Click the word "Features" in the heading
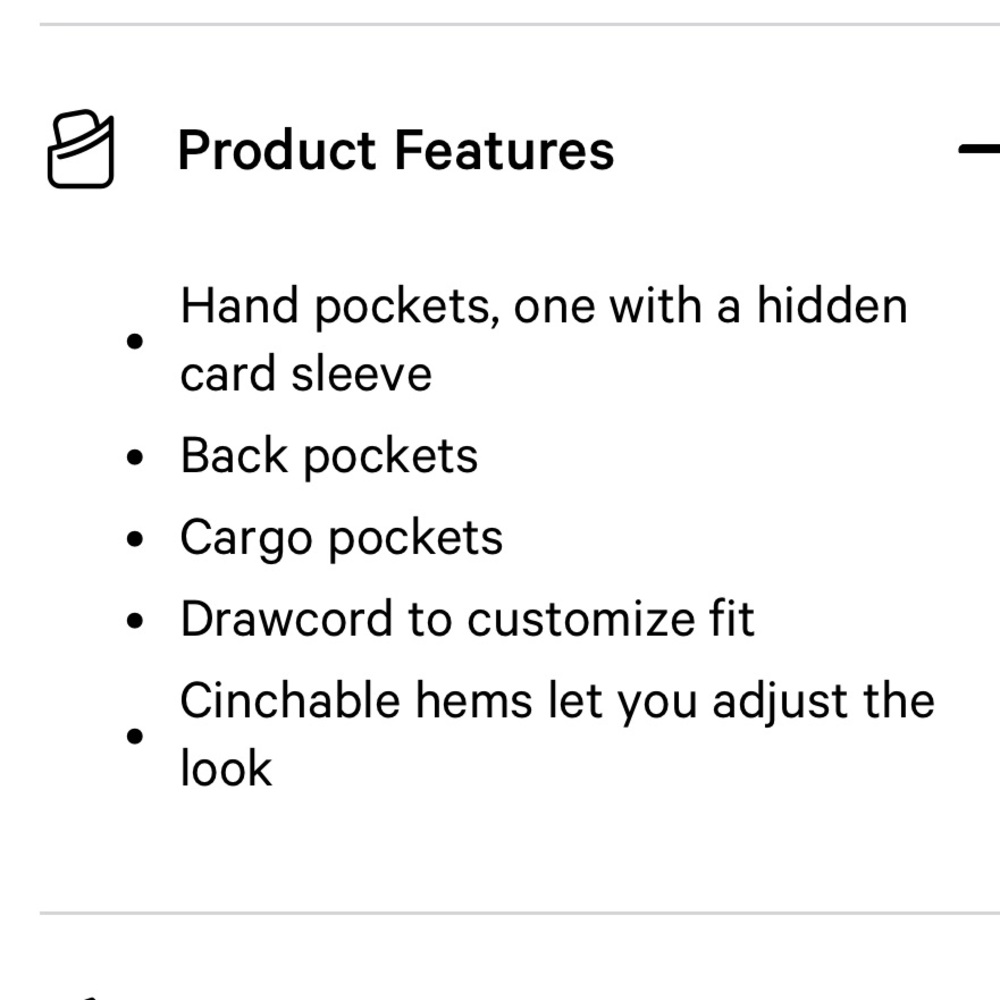1000x1000 pixels. 504,150
